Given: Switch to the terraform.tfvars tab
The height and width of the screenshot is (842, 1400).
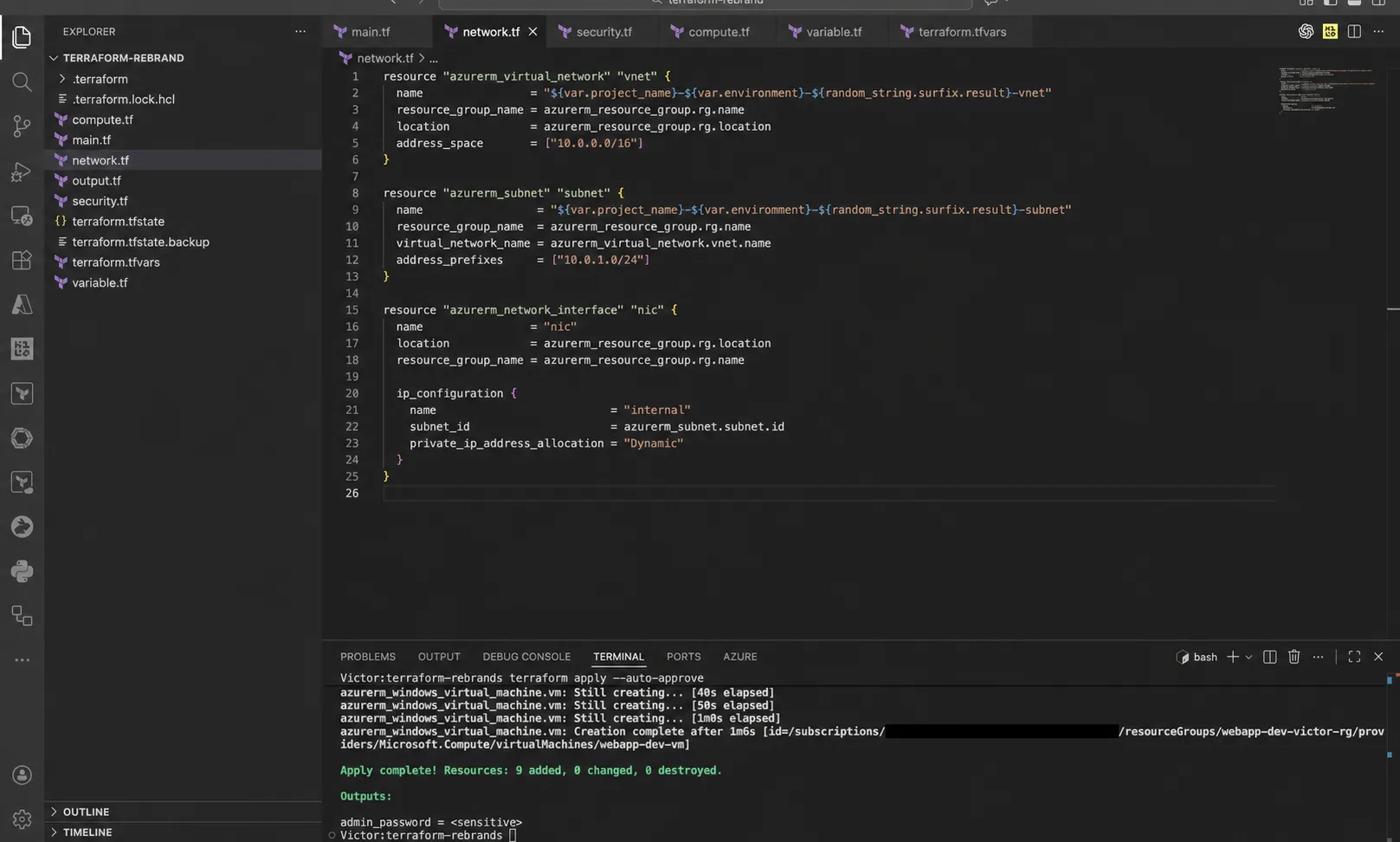Looking at the screenshot, I should coord(962,32).
